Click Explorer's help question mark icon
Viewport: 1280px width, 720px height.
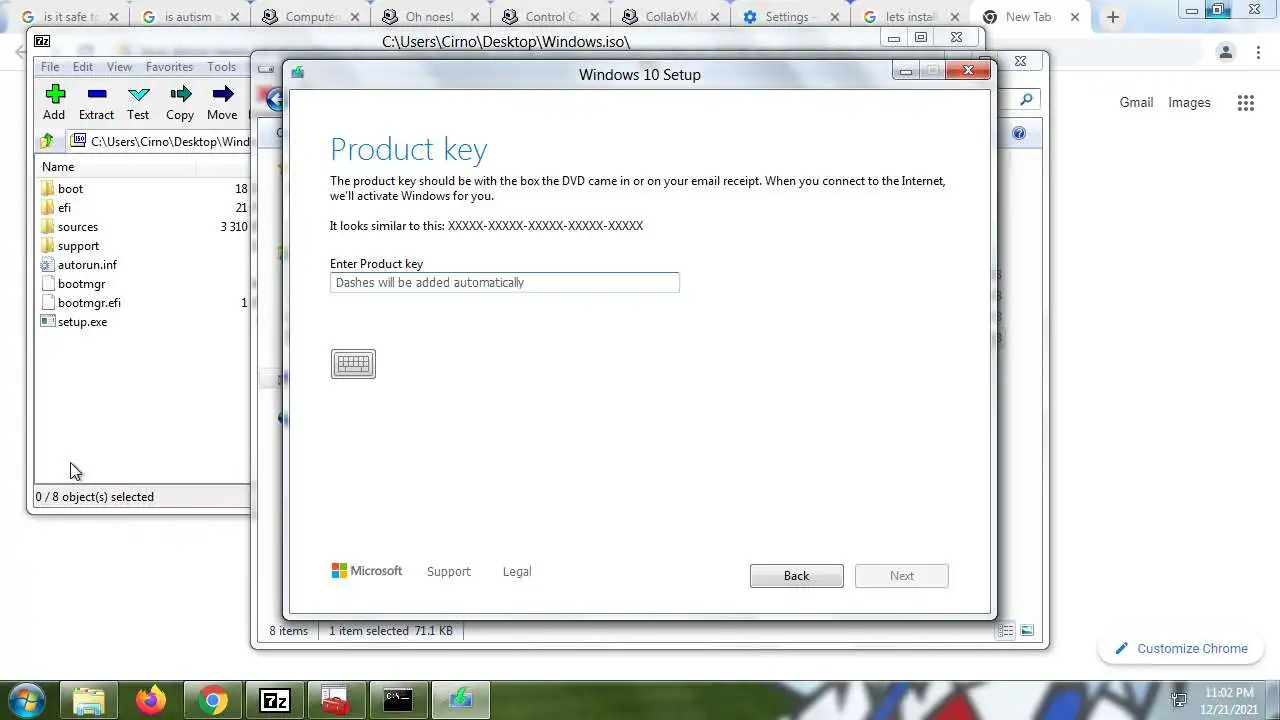click(x=1019, y=133)
